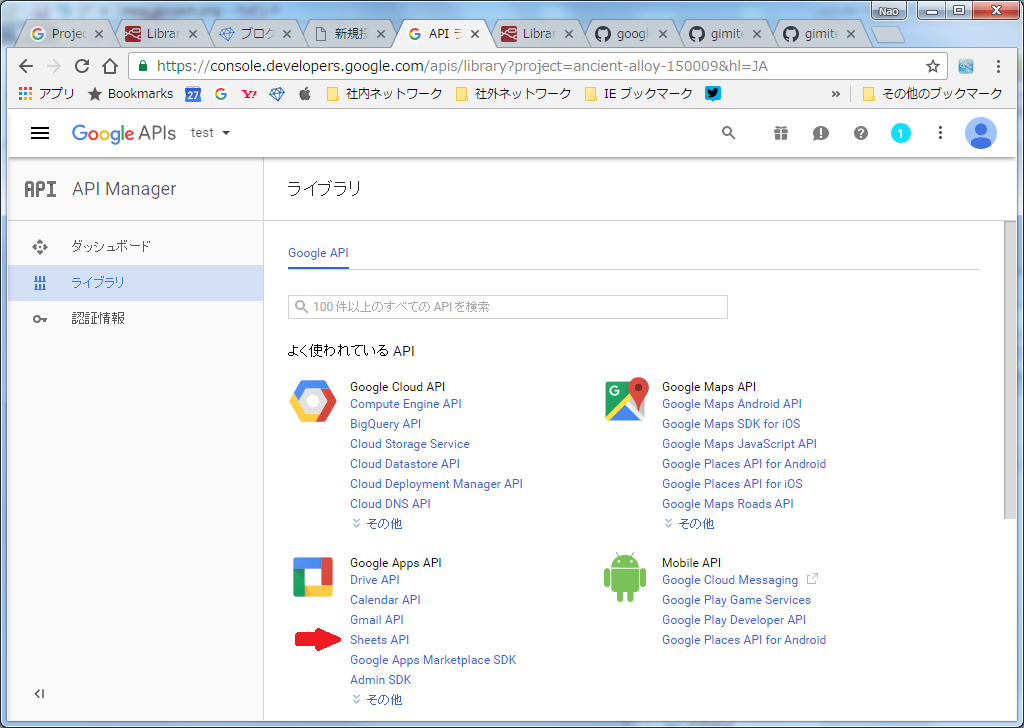Open the help question mark icon
The image size is (1024, 728).
861,133
